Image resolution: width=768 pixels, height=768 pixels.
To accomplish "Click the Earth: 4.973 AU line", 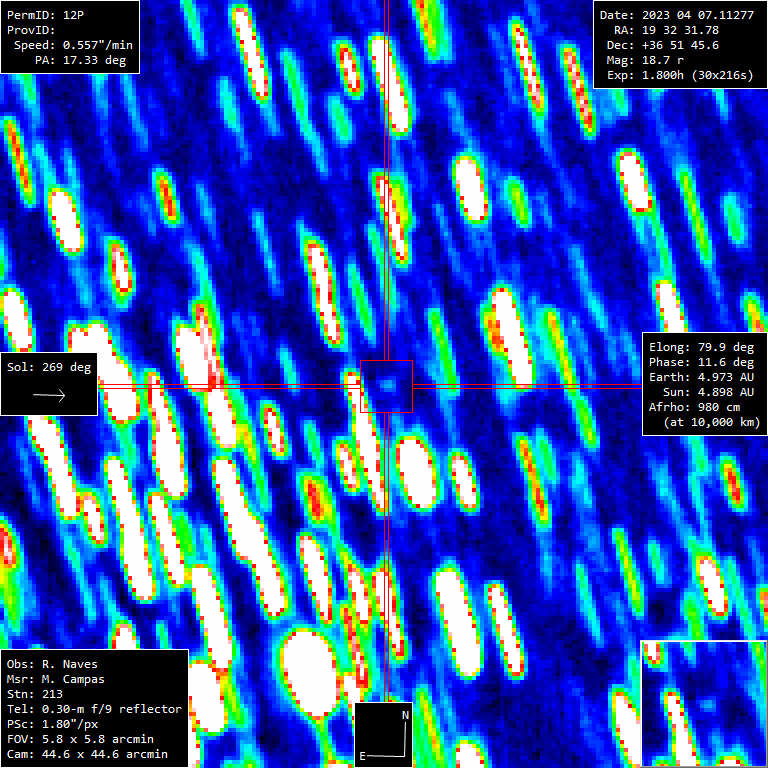I will (701, 377).
